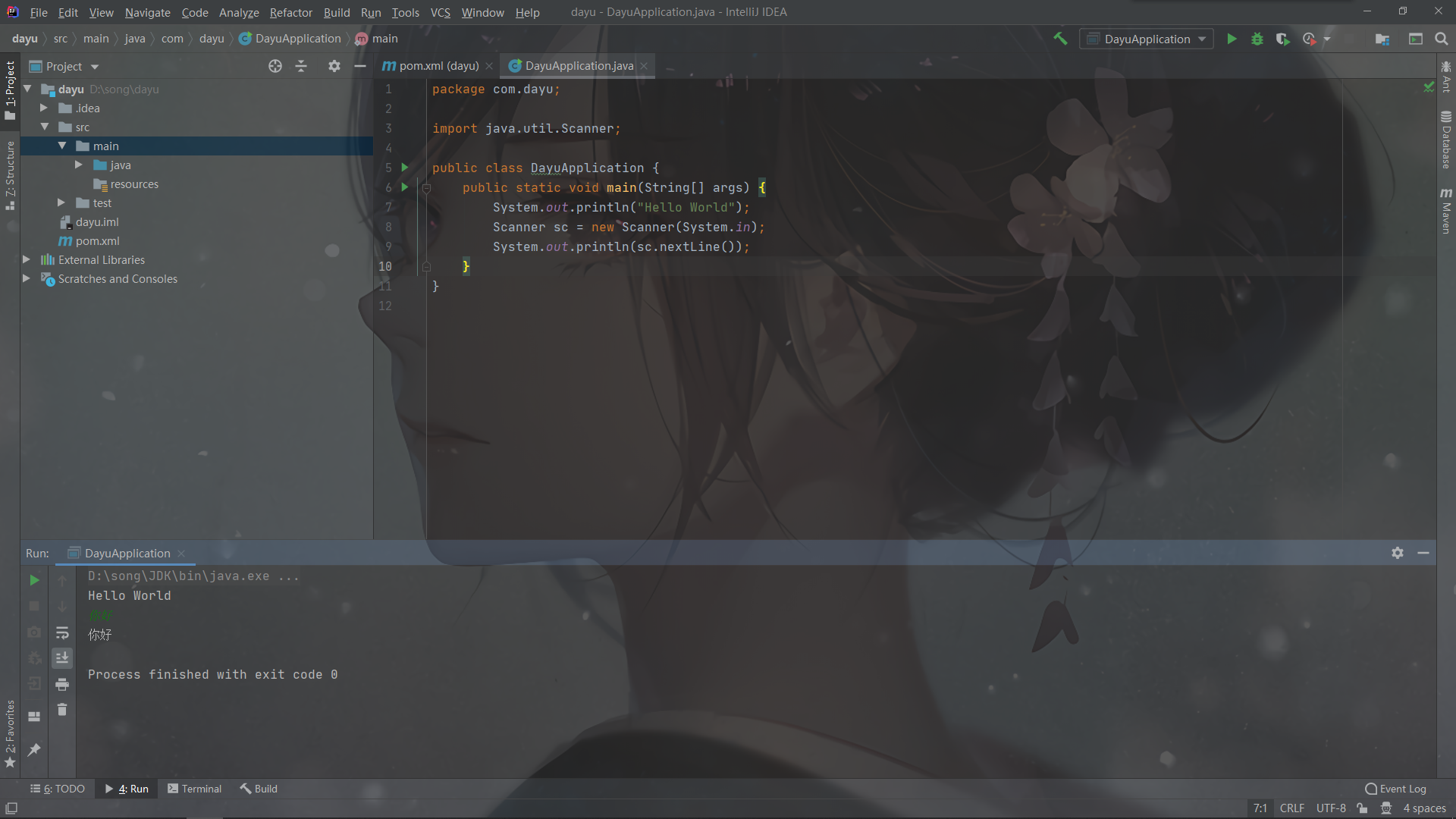
Task: Click gutter run arrow beside main method
Action: tap(405, 187)
